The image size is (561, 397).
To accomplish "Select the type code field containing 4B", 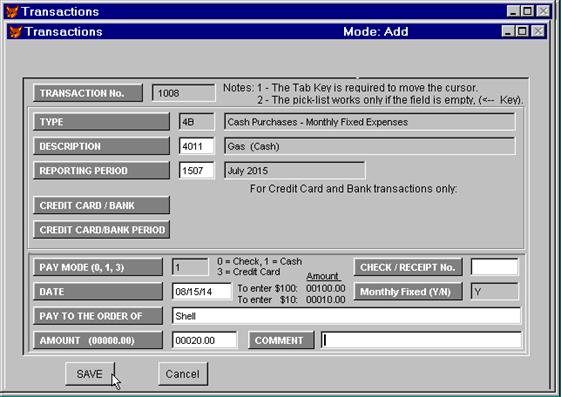I will pos(196,122).
